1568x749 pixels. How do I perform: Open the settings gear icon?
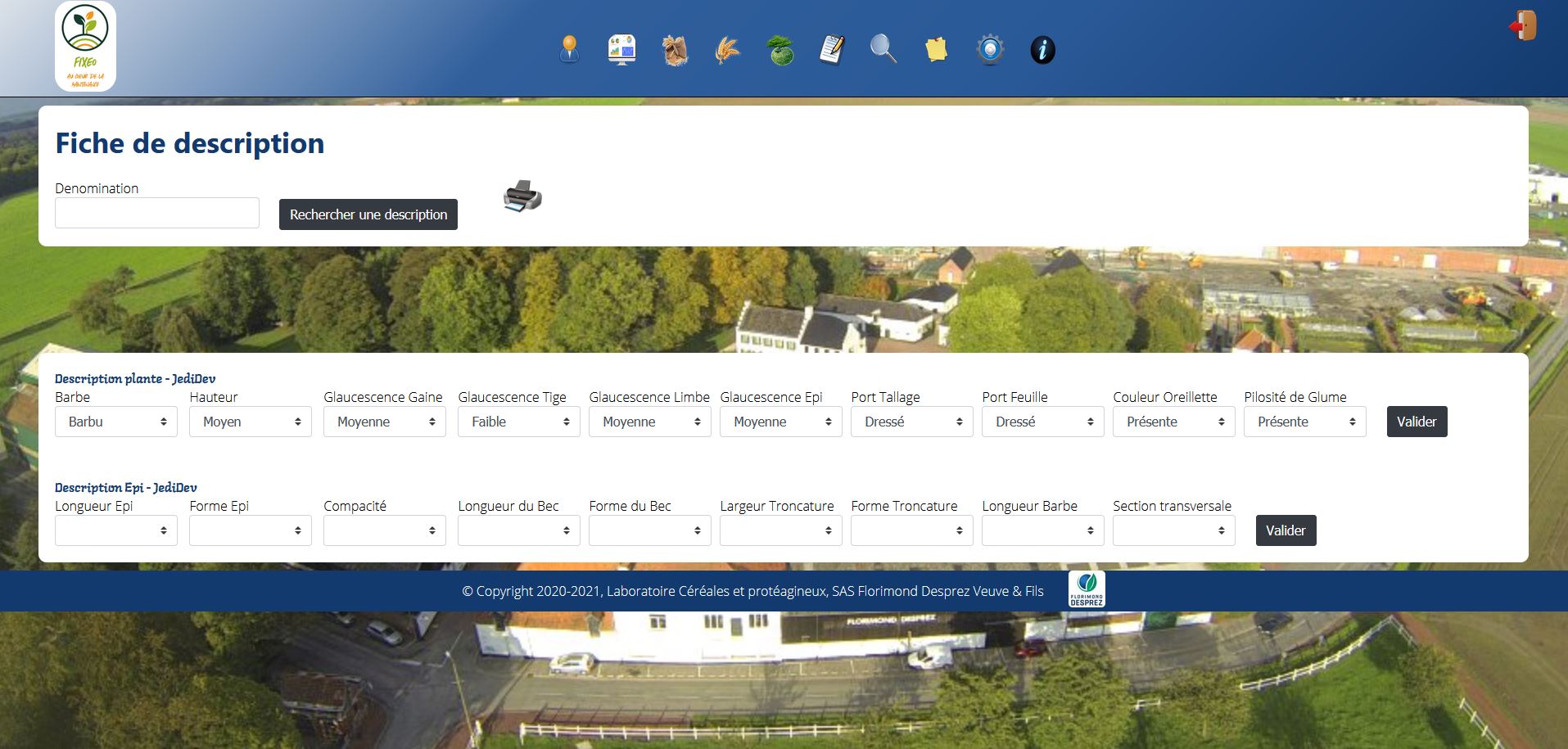click(990, 50)
